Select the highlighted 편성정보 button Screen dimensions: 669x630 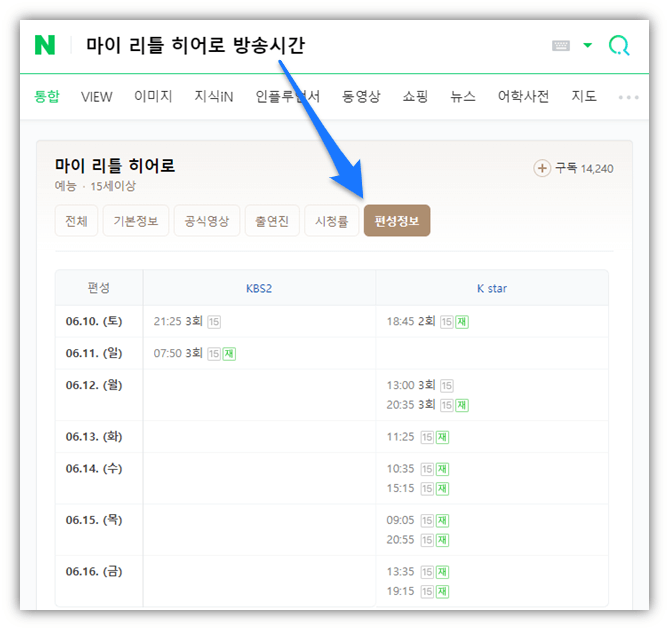point(397,221)
